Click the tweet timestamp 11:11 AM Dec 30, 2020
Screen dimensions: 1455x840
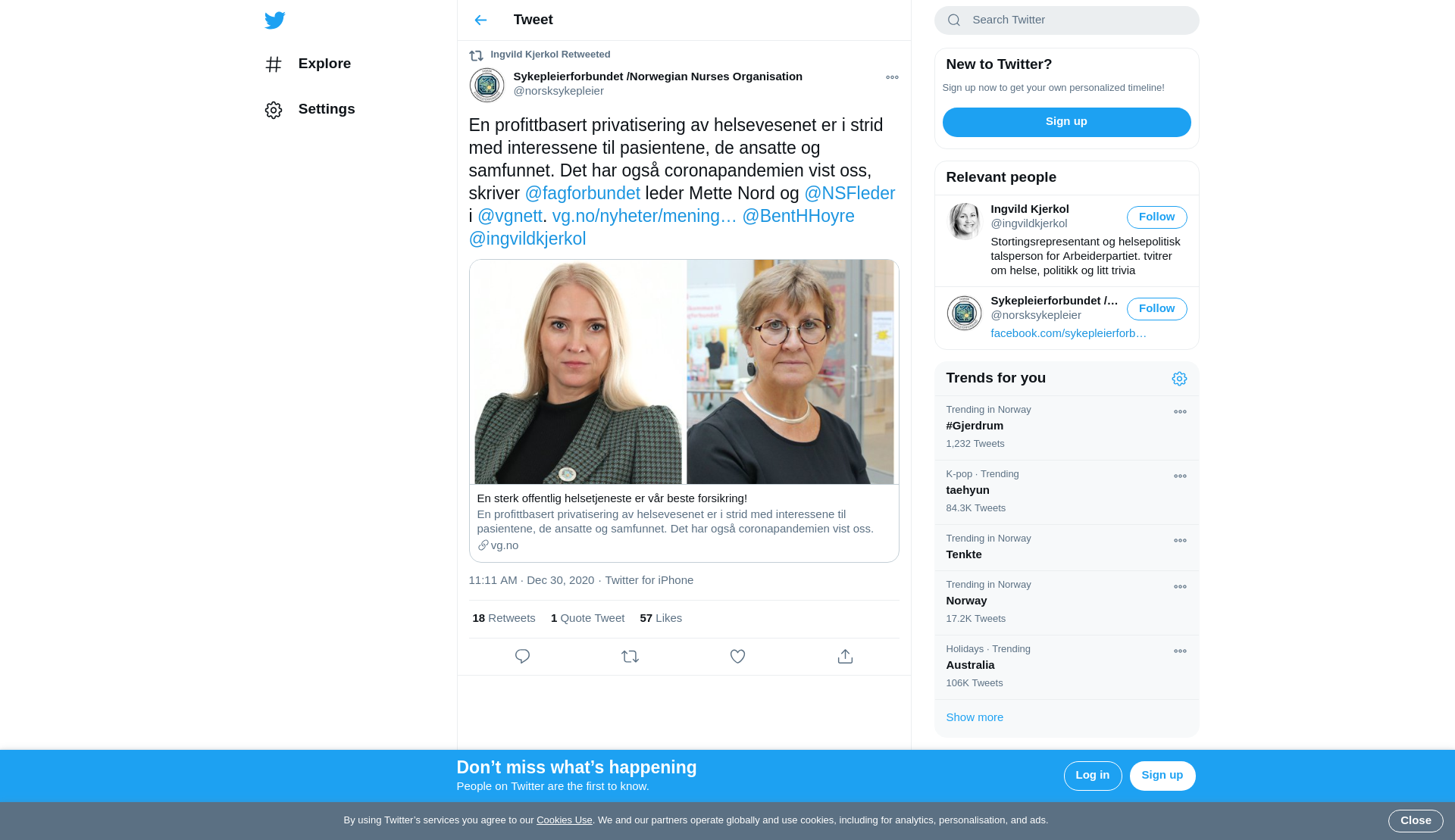click(x=531, y=580)
